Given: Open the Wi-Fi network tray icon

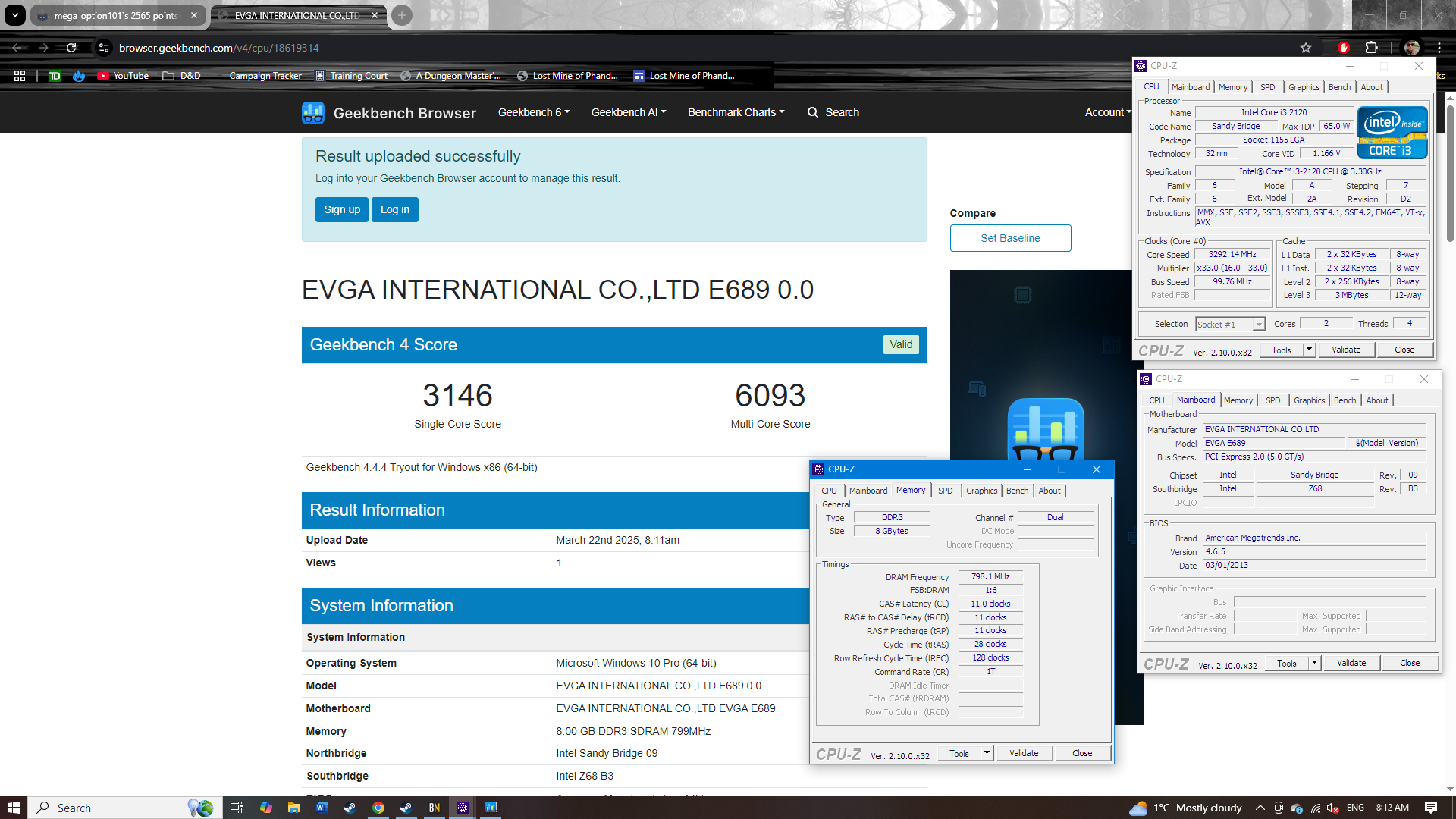Looking at the screenshot, I should pyautogui.click(x=1316, y=808).
